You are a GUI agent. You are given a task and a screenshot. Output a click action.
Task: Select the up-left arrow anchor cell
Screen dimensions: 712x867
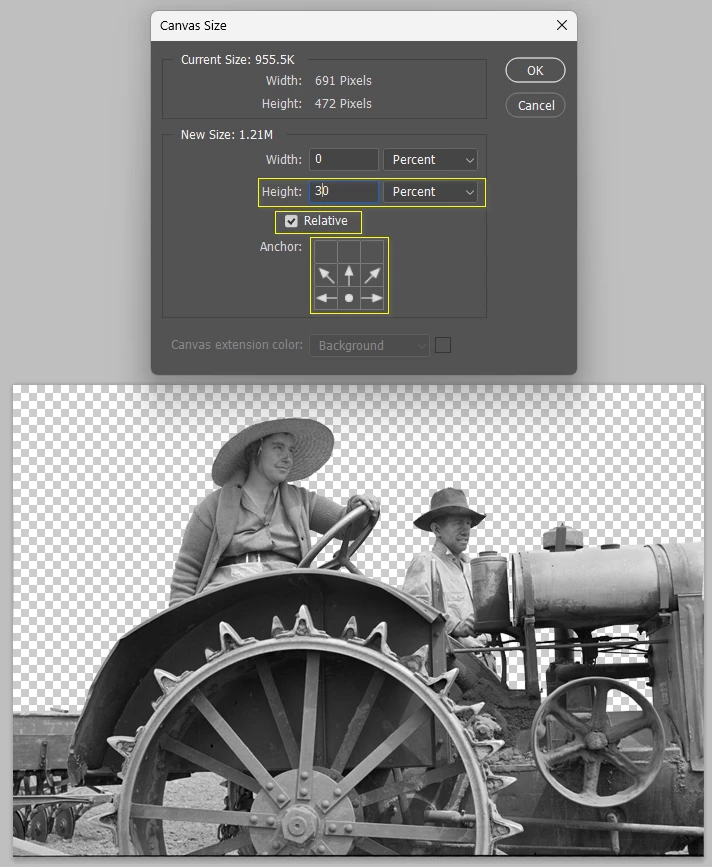pyautogui.click(x=326, y=275)
